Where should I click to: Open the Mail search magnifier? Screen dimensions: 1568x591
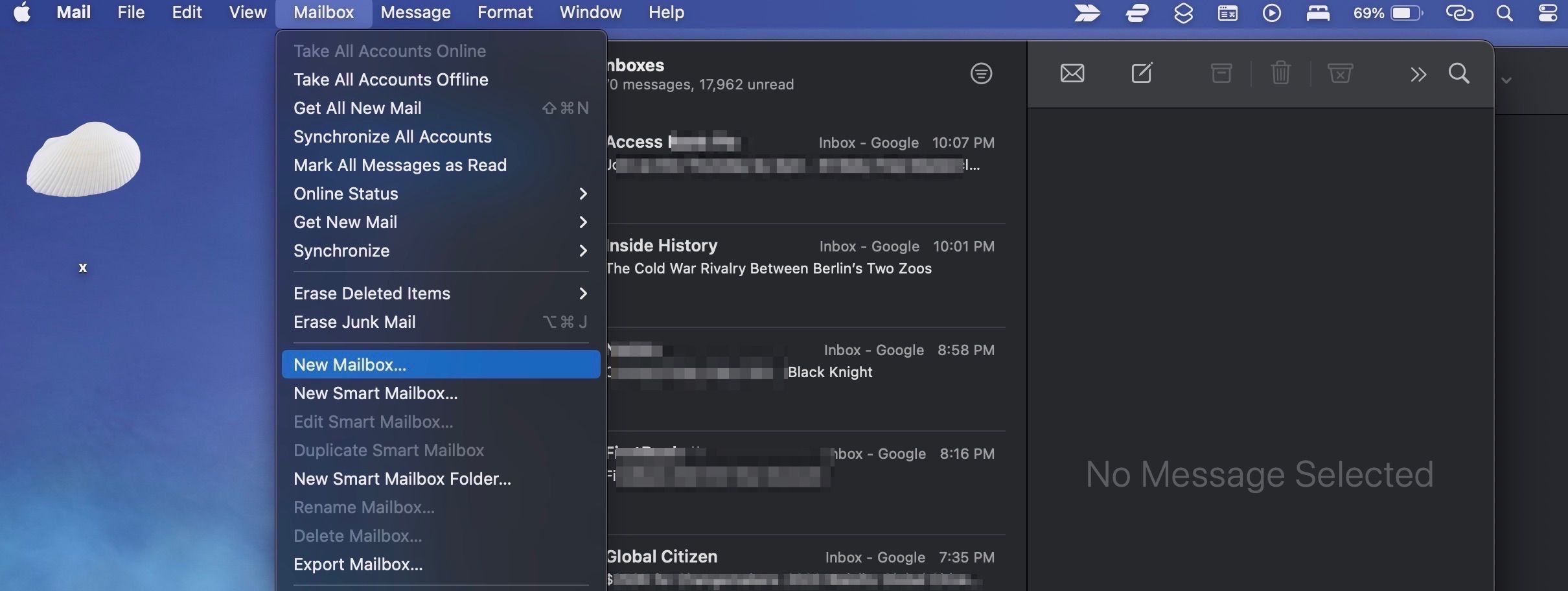(x=1459, y=73)
